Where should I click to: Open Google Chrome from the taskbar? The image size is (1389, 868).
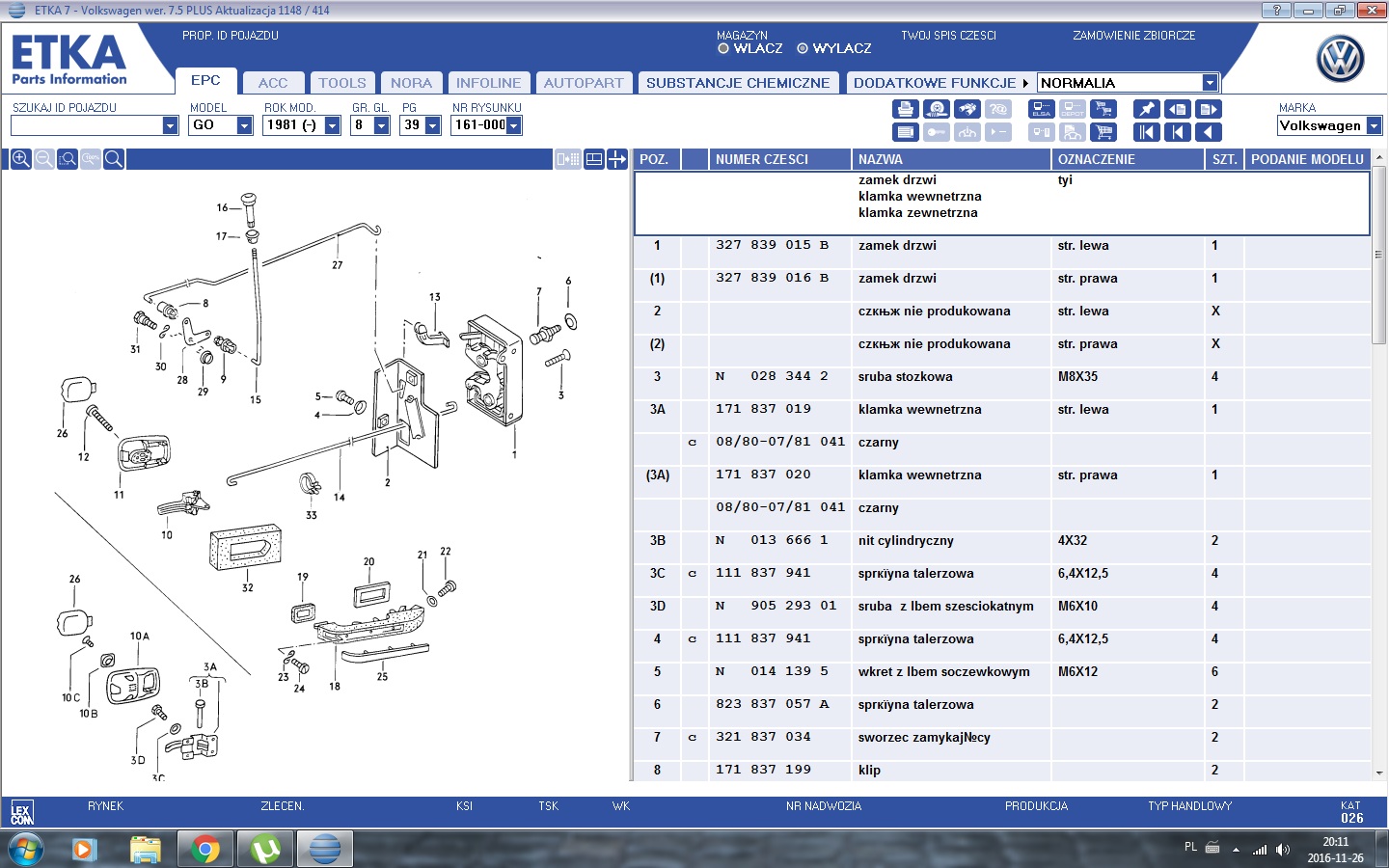[x=204, y=849]
